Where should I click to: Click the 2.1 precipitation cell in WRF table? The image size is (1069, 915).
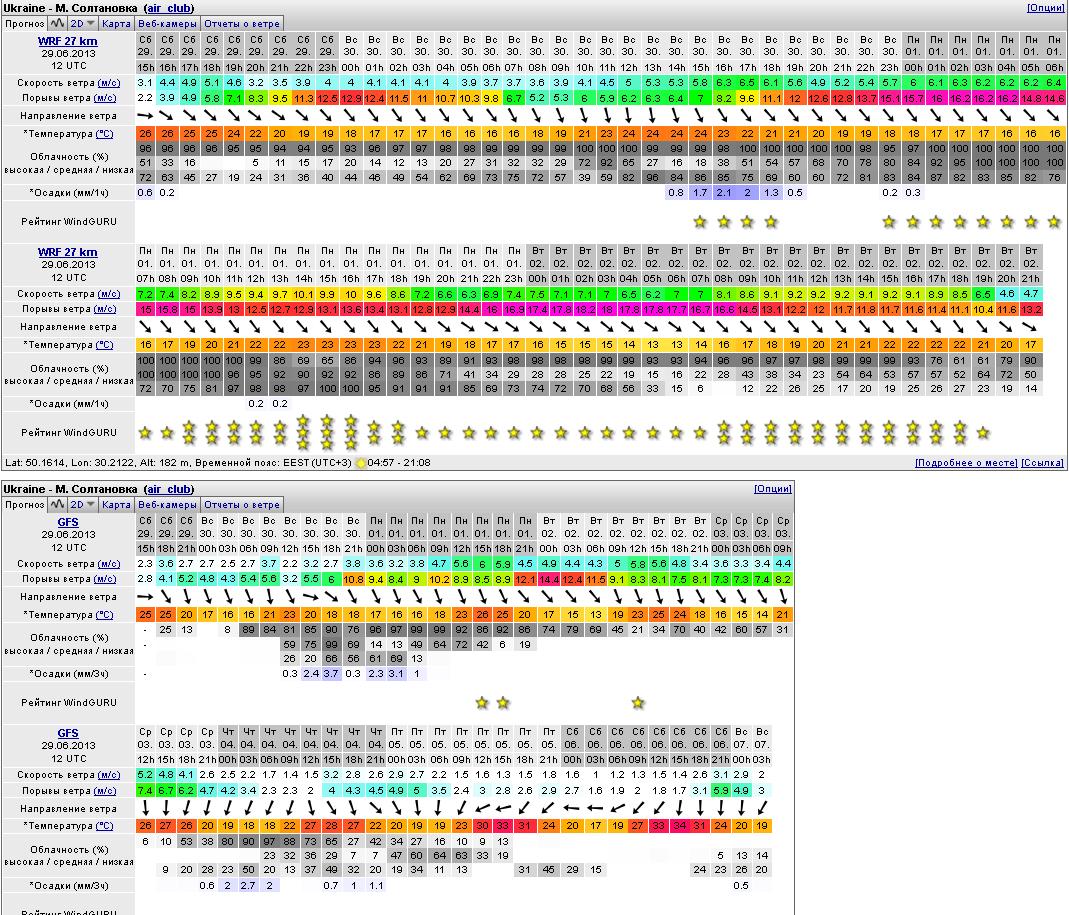coord(723,193)
